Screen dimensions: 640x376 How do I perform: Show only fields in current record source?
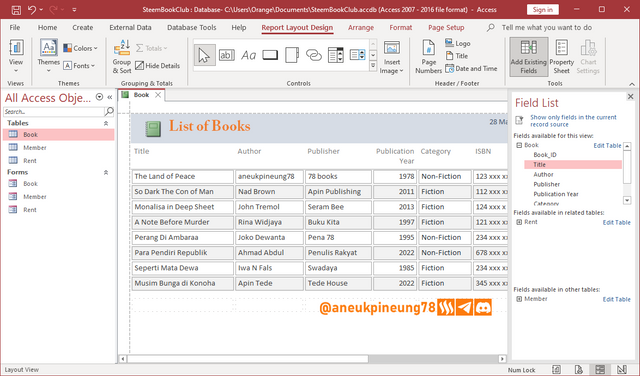coord(573,120)
